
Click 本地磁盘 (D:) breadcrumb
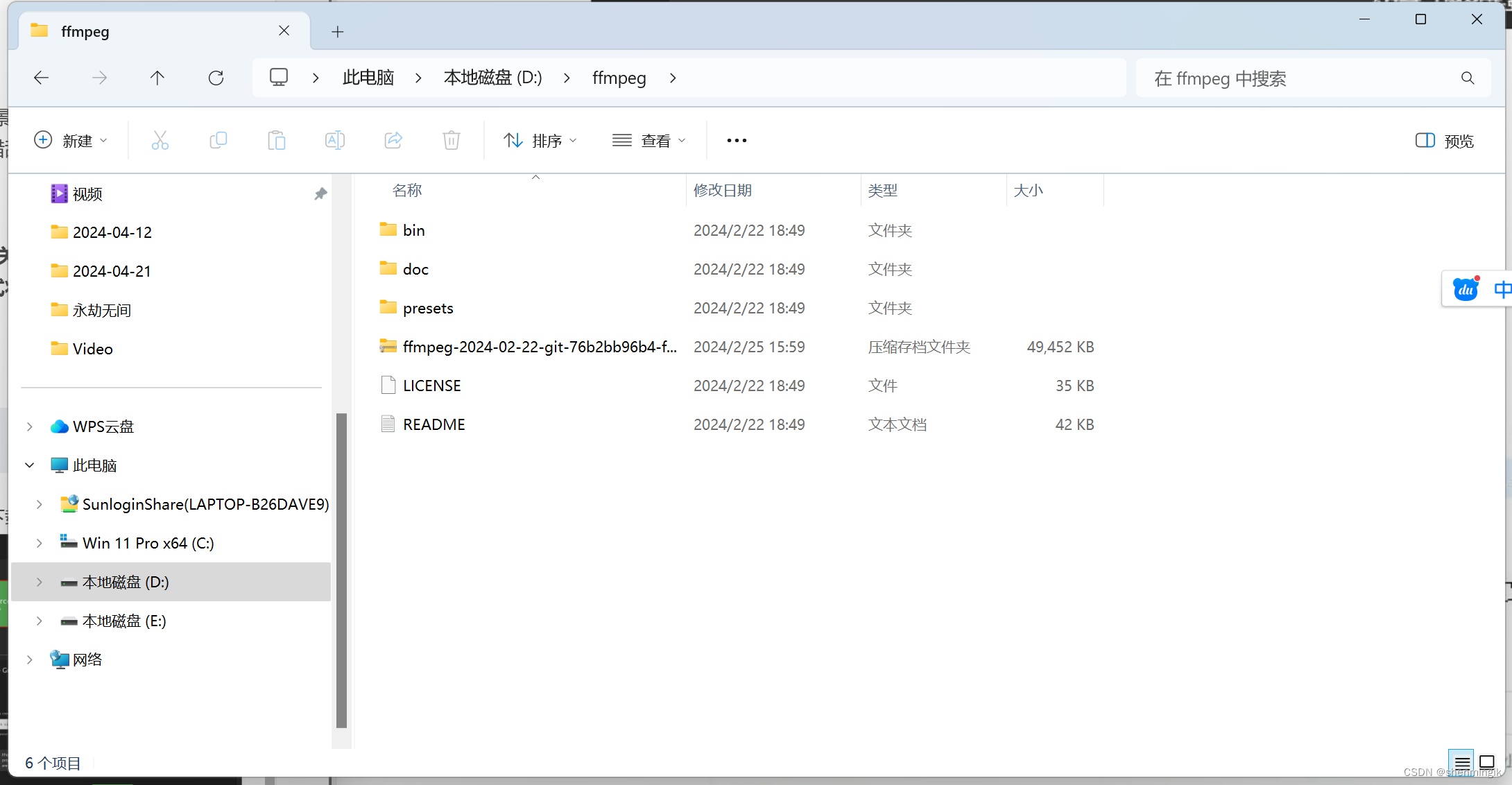(x=493, y=78)
